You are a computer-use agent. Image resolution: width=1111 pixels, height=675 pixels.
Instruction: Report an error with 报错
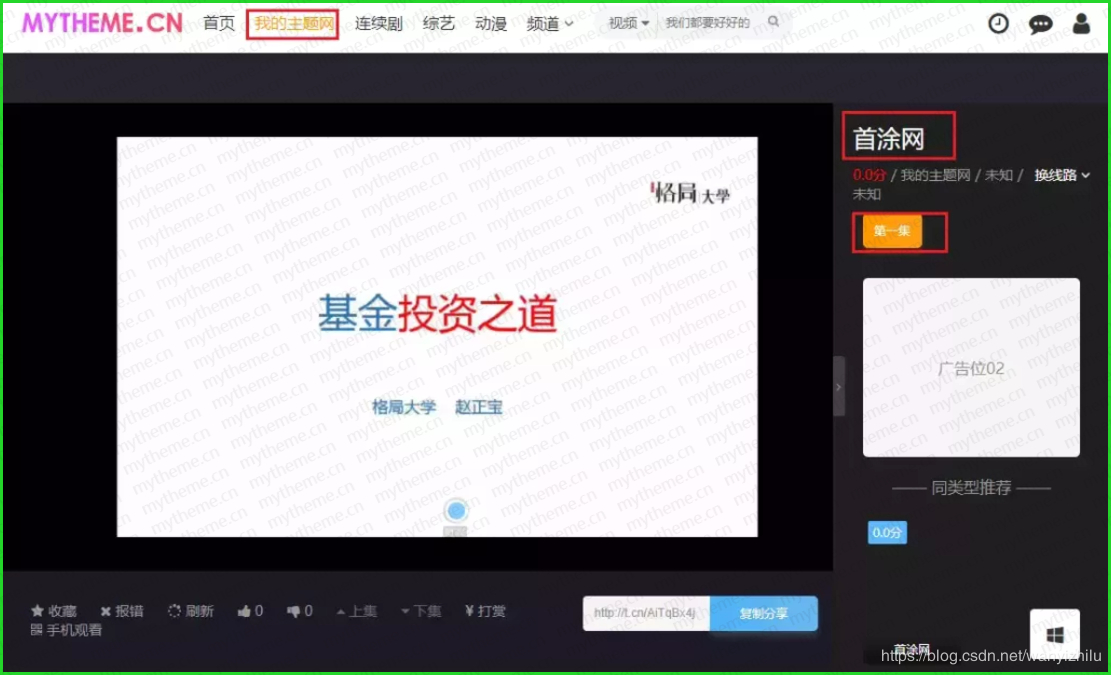(122, 611)
